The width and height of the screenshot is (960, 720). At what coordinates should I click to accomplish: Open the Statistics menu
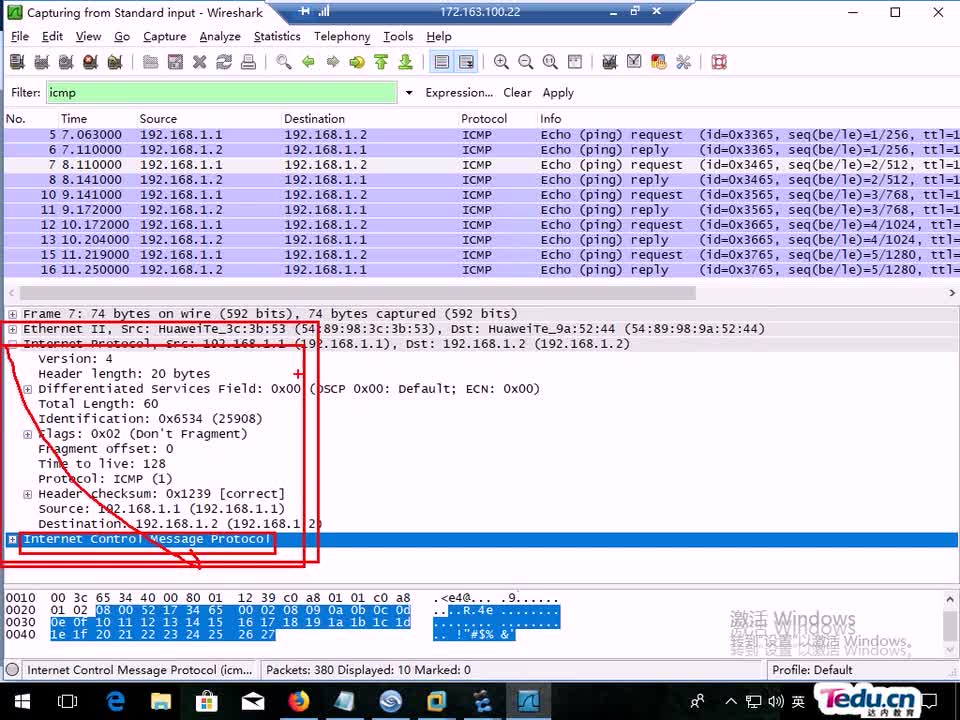[277, 36]
